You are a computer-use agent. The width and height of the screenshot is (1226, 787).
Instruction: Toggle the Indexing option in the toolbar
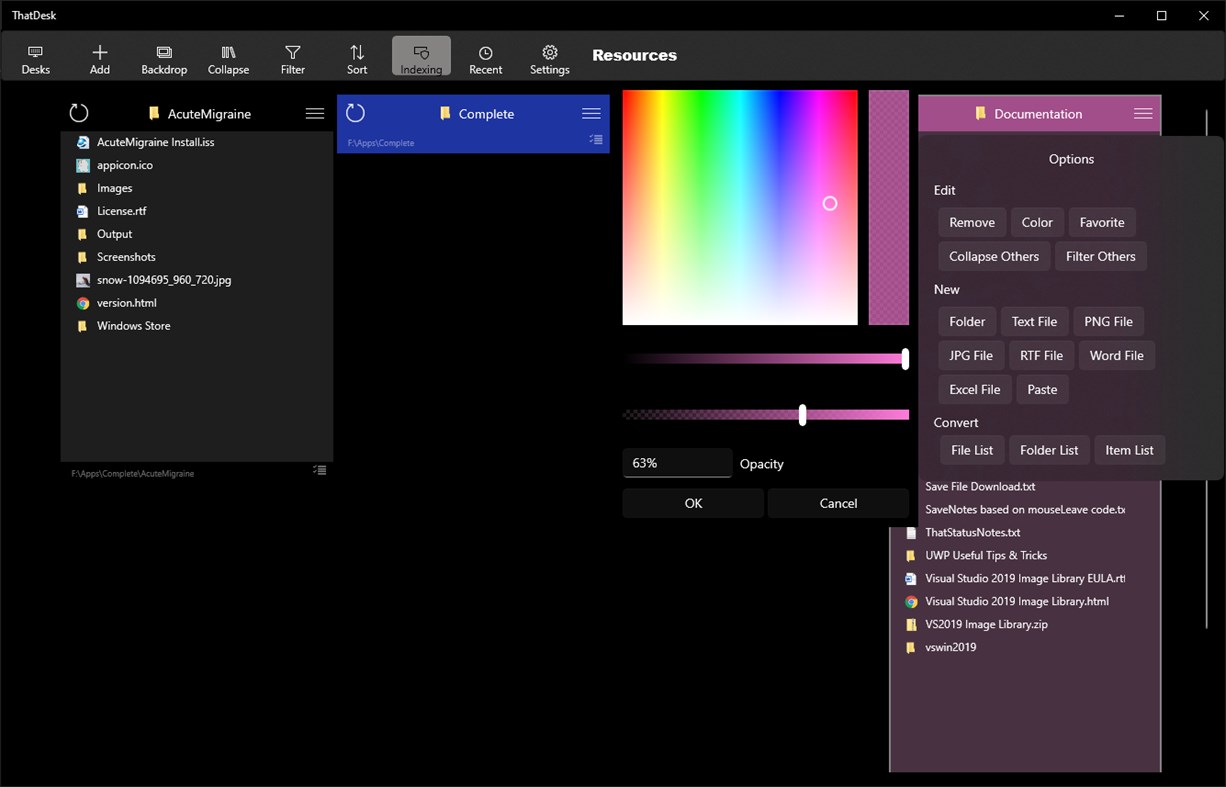tap(421, 56)
